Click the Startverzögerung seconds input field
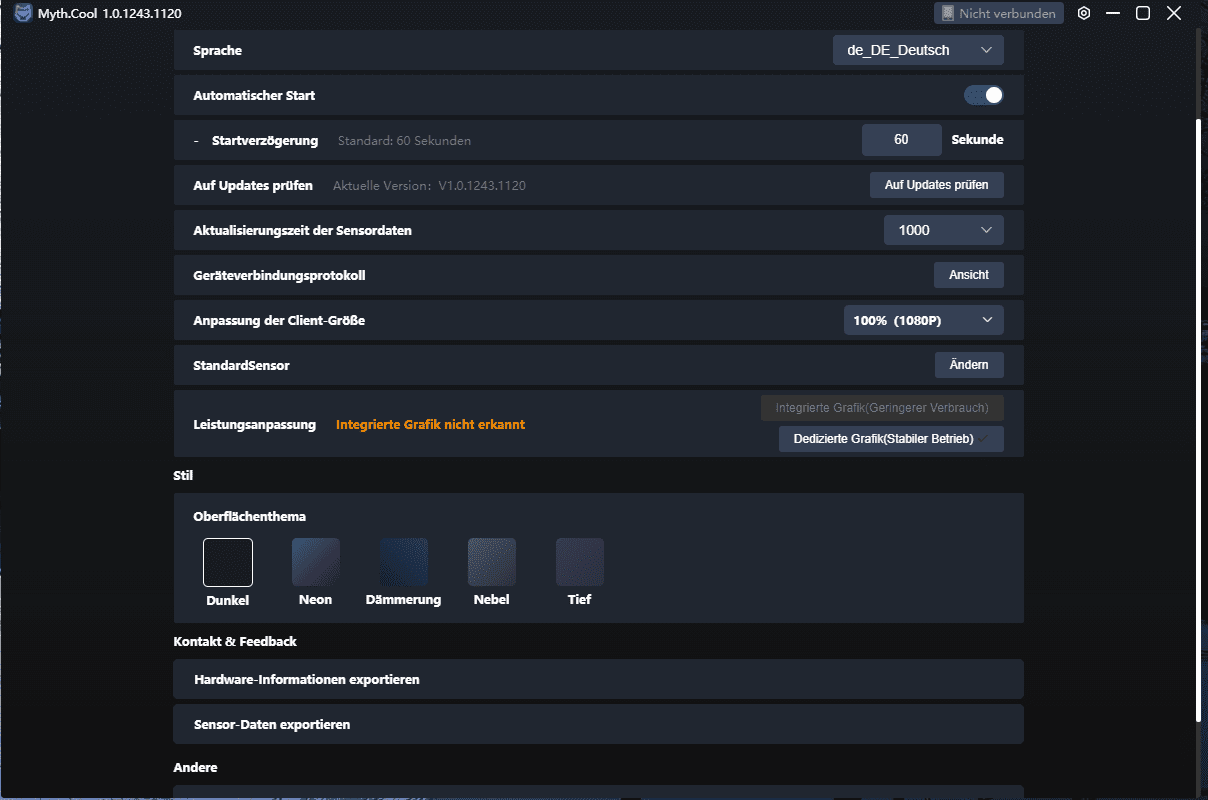Viewport: 1208px width, 800px height. tap(901, 140)
